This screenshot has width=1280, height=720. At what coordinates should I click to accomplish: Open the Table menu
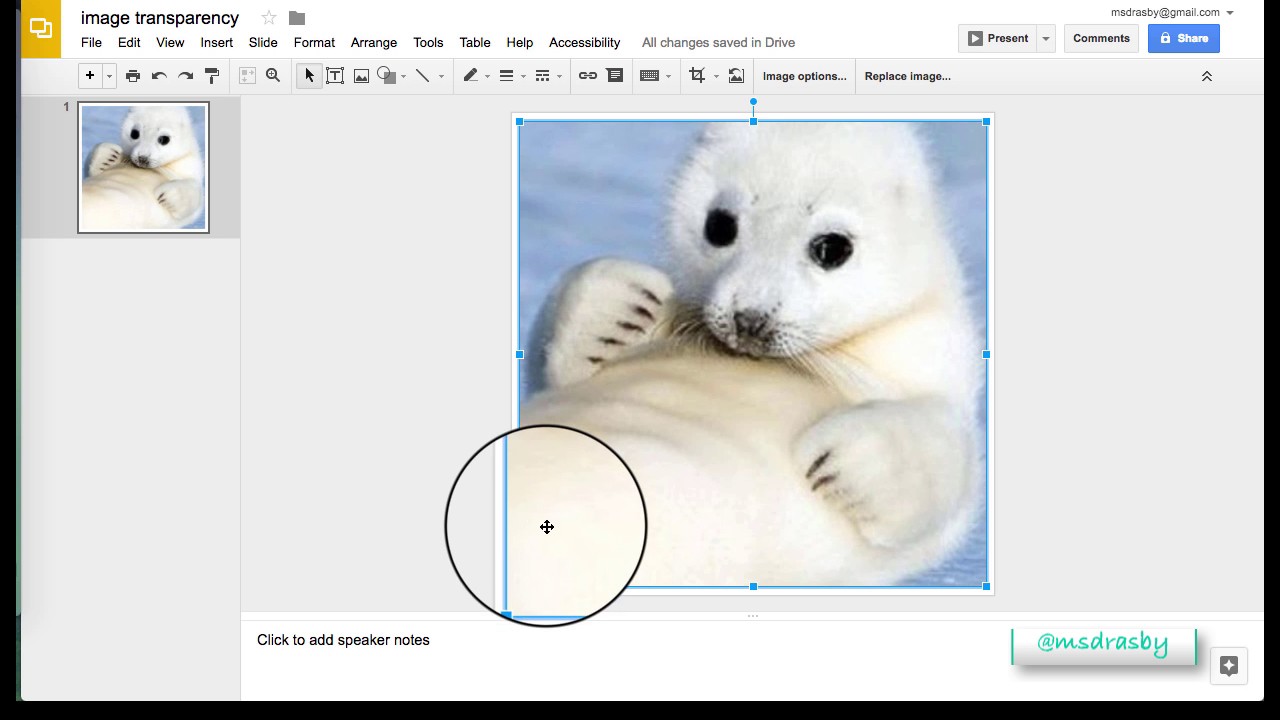click(475, 42)
